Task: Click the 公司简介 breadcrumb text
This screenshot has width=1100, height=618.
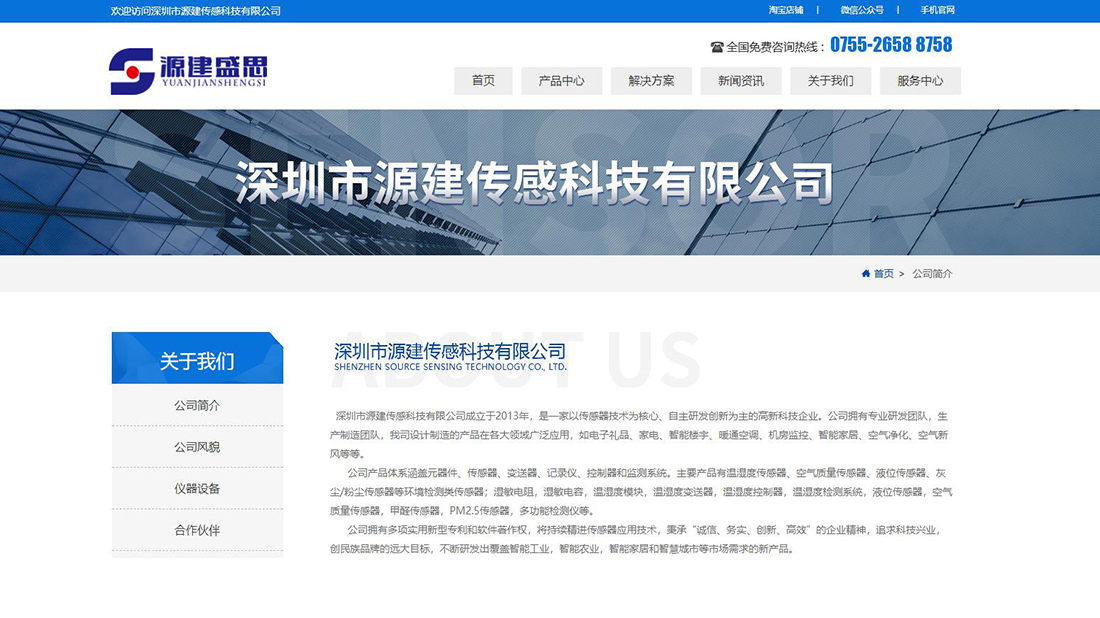Action: [x=932, y=274]
